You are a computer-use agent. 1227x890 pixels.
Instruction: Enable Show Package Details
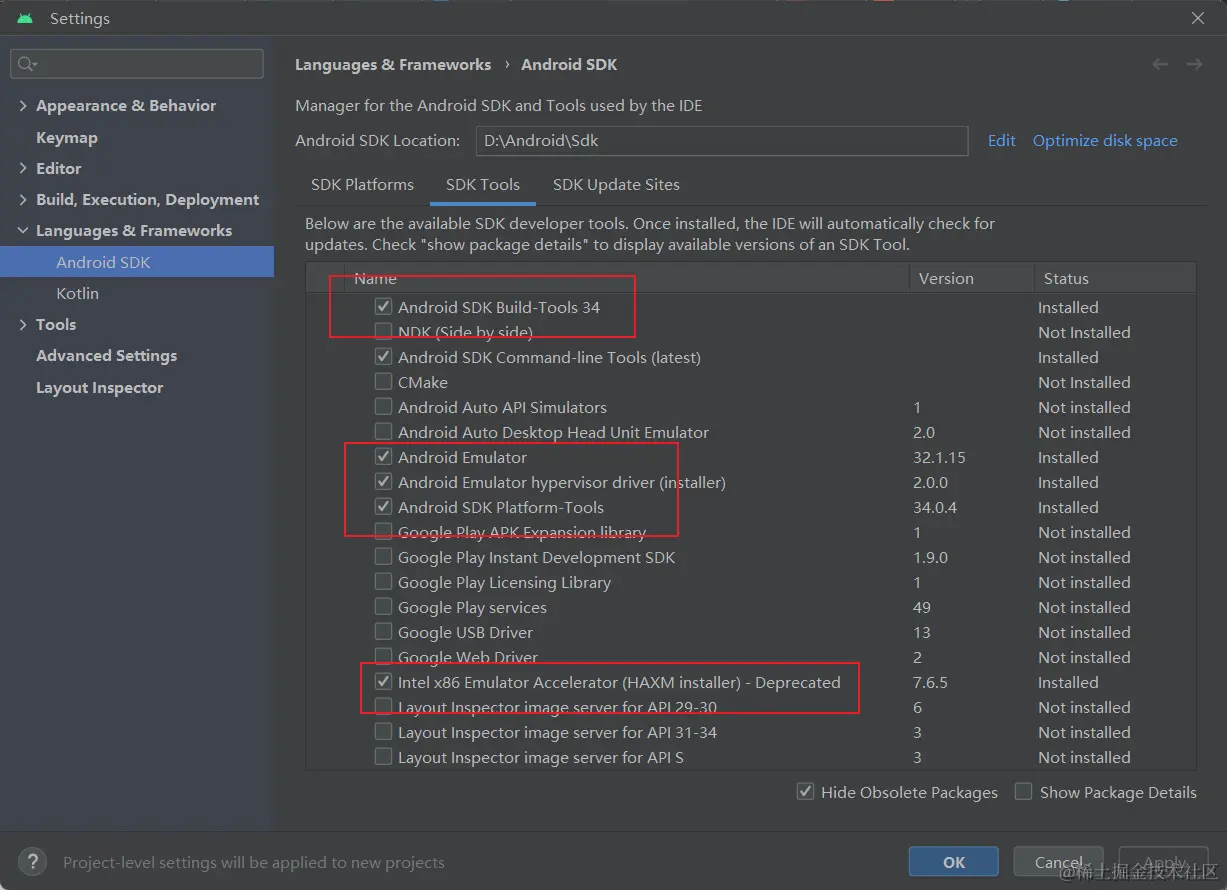pos(1023,791)
